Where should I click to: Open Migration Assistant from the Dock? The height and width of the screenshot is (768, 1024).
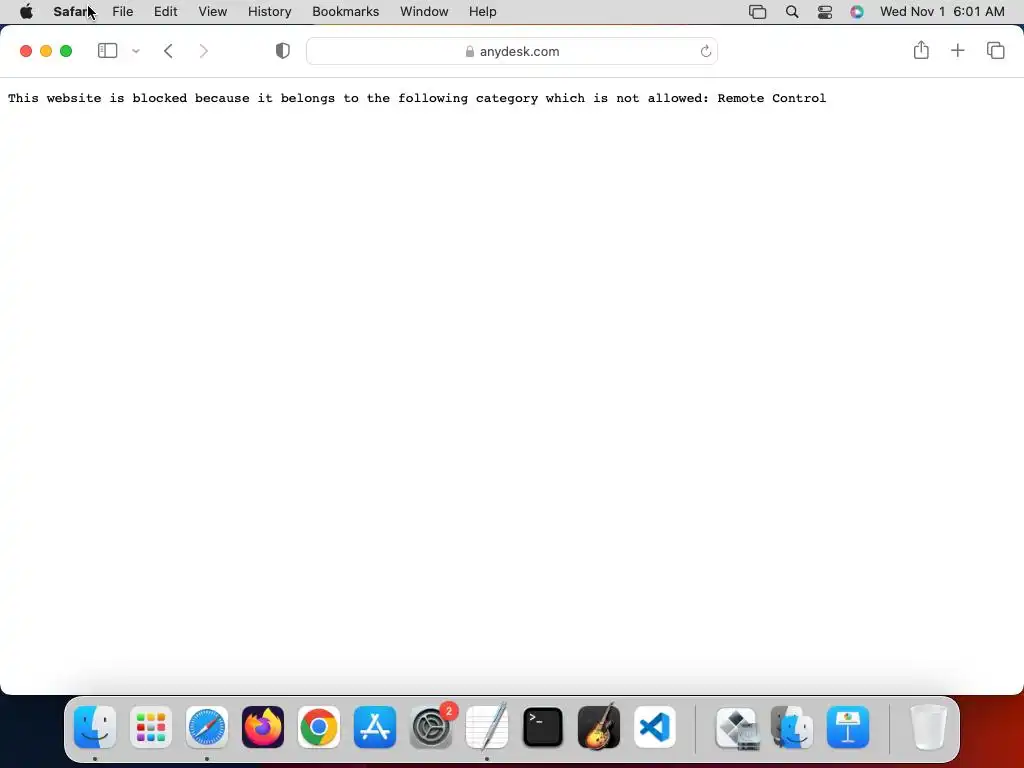pyautogui.click(x=792, y=727)
